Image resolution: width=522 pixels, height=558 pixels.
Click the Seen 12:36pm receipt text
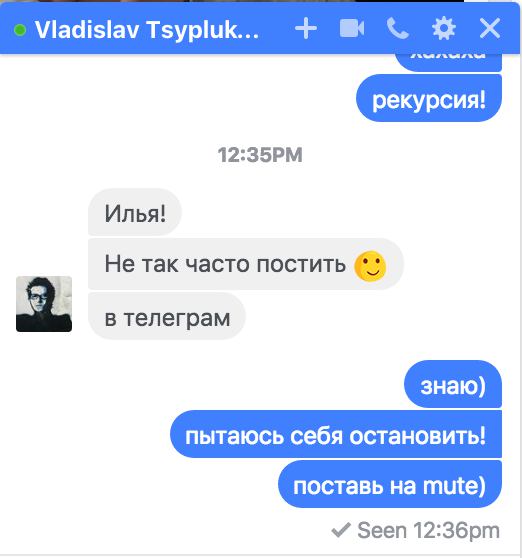[x=428, y=531]
